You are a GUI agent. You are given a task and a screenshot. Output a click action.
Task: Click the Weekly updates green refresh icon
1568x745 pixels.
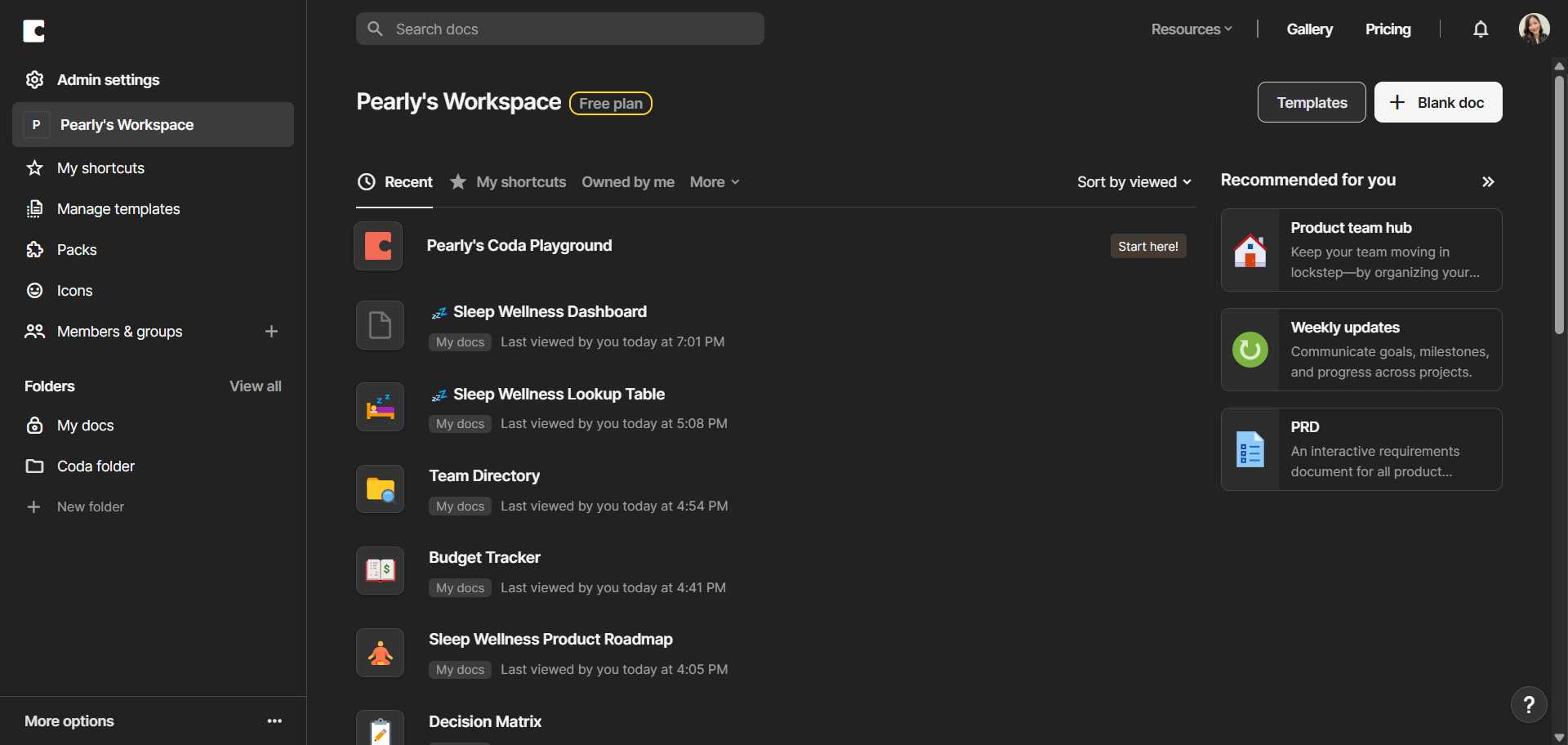(x=1249, y=350)
